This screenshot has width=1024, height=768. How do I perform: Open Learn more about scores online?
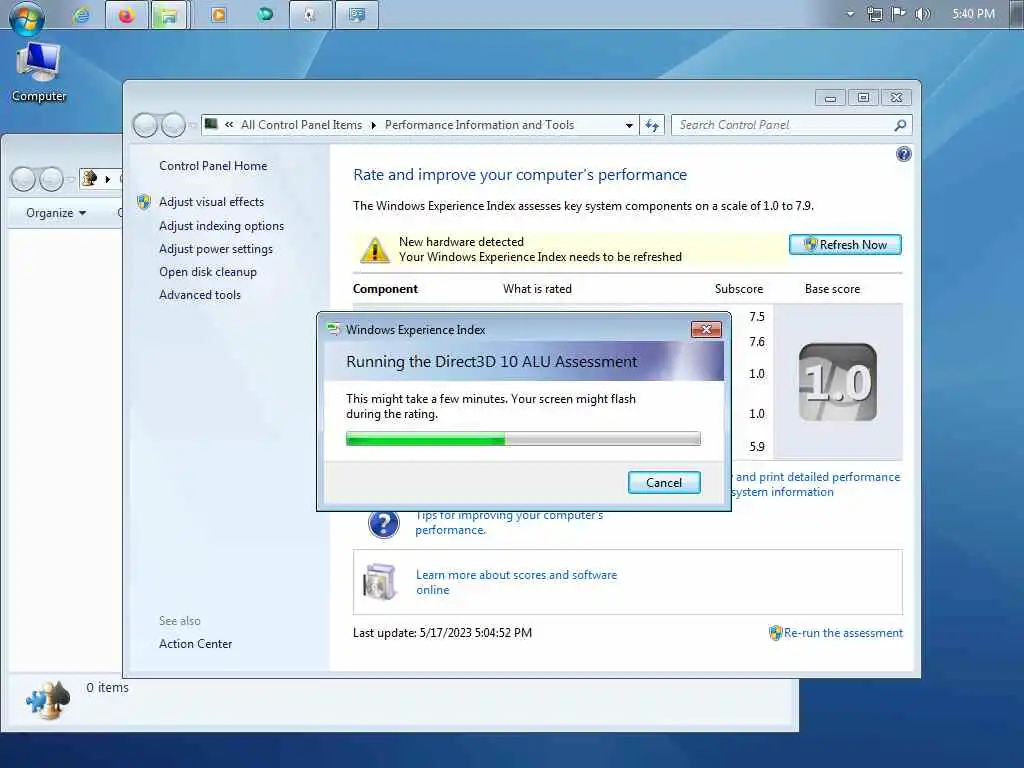coord(516,582)
